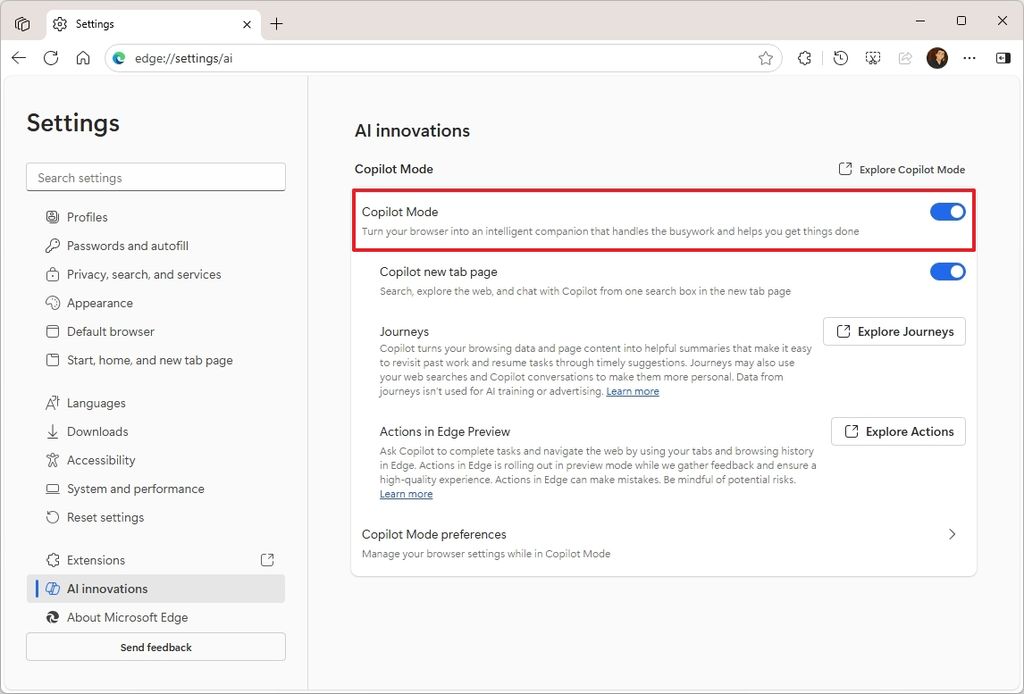Click the Explore Actions button
This screenshot has height=694, width=1024.
[898, 432]
